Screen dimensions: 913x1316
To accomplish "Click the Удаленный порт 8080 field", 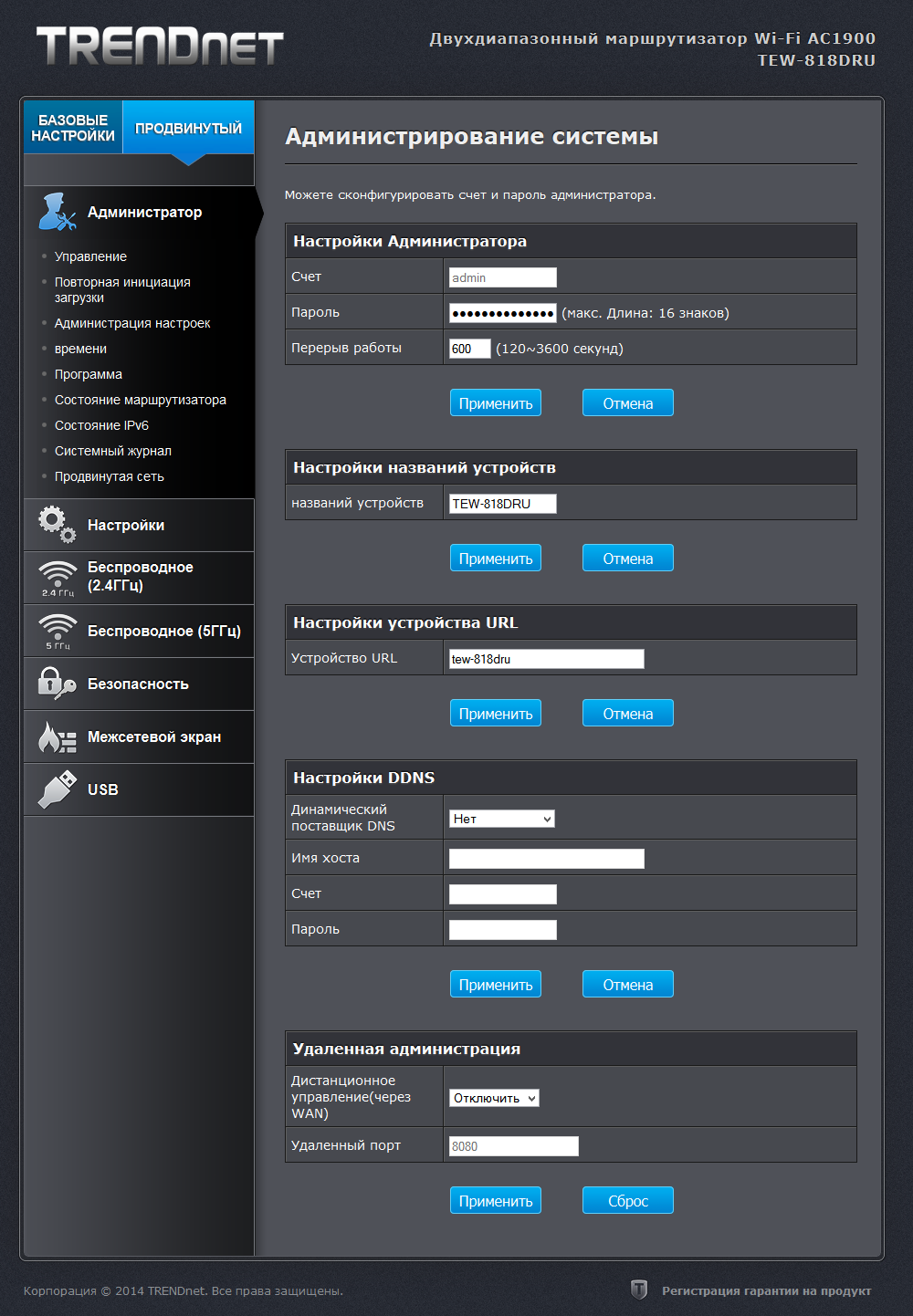I will click(514, 1146).
